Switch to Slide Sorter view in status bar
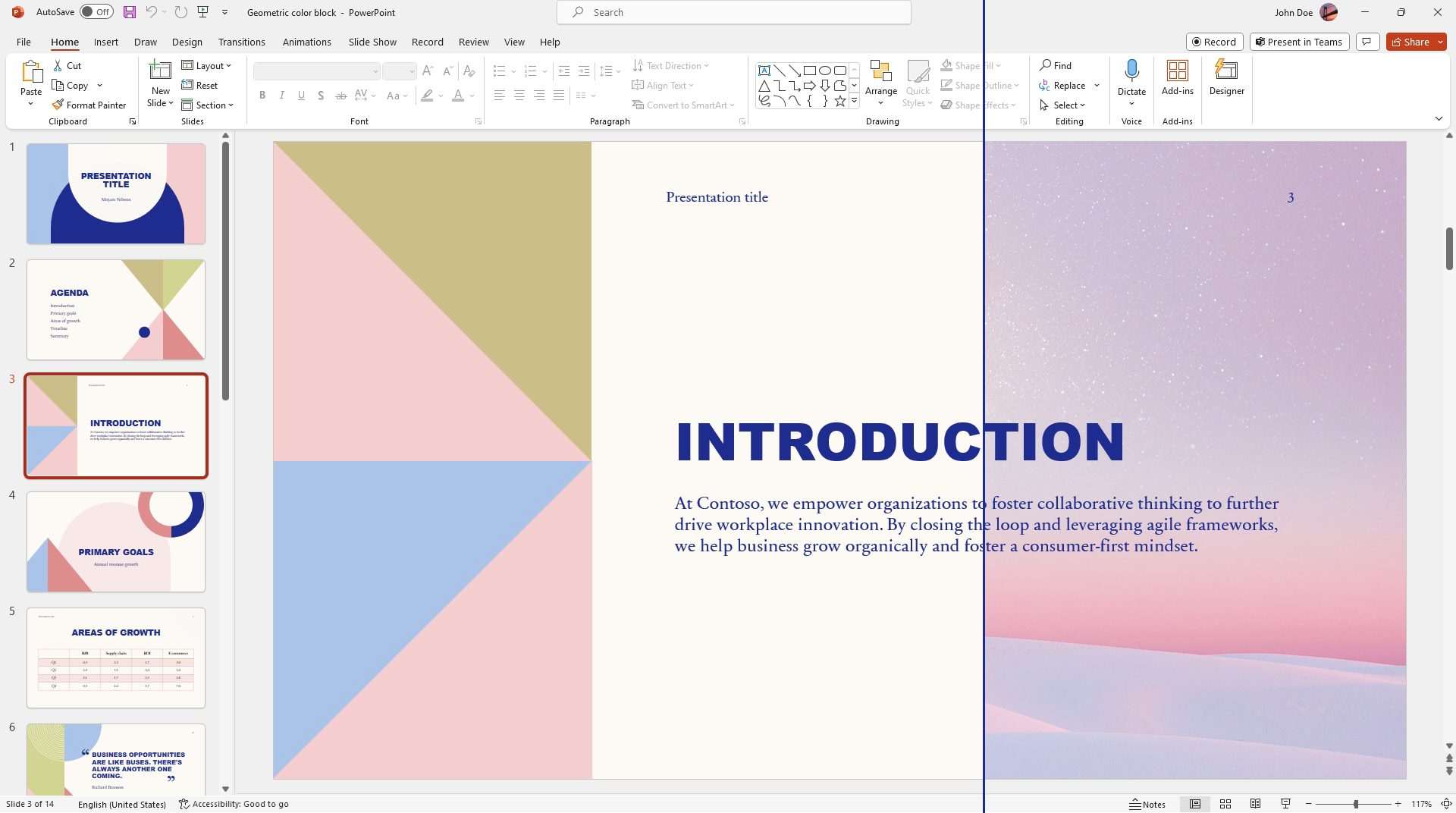The height and width of the screenshot is (813, 1456). (x=1225, y=804)
